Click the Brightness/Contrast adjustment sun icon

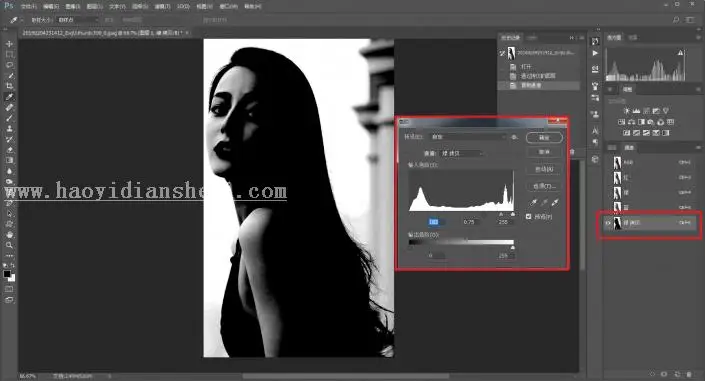[626, 111]
